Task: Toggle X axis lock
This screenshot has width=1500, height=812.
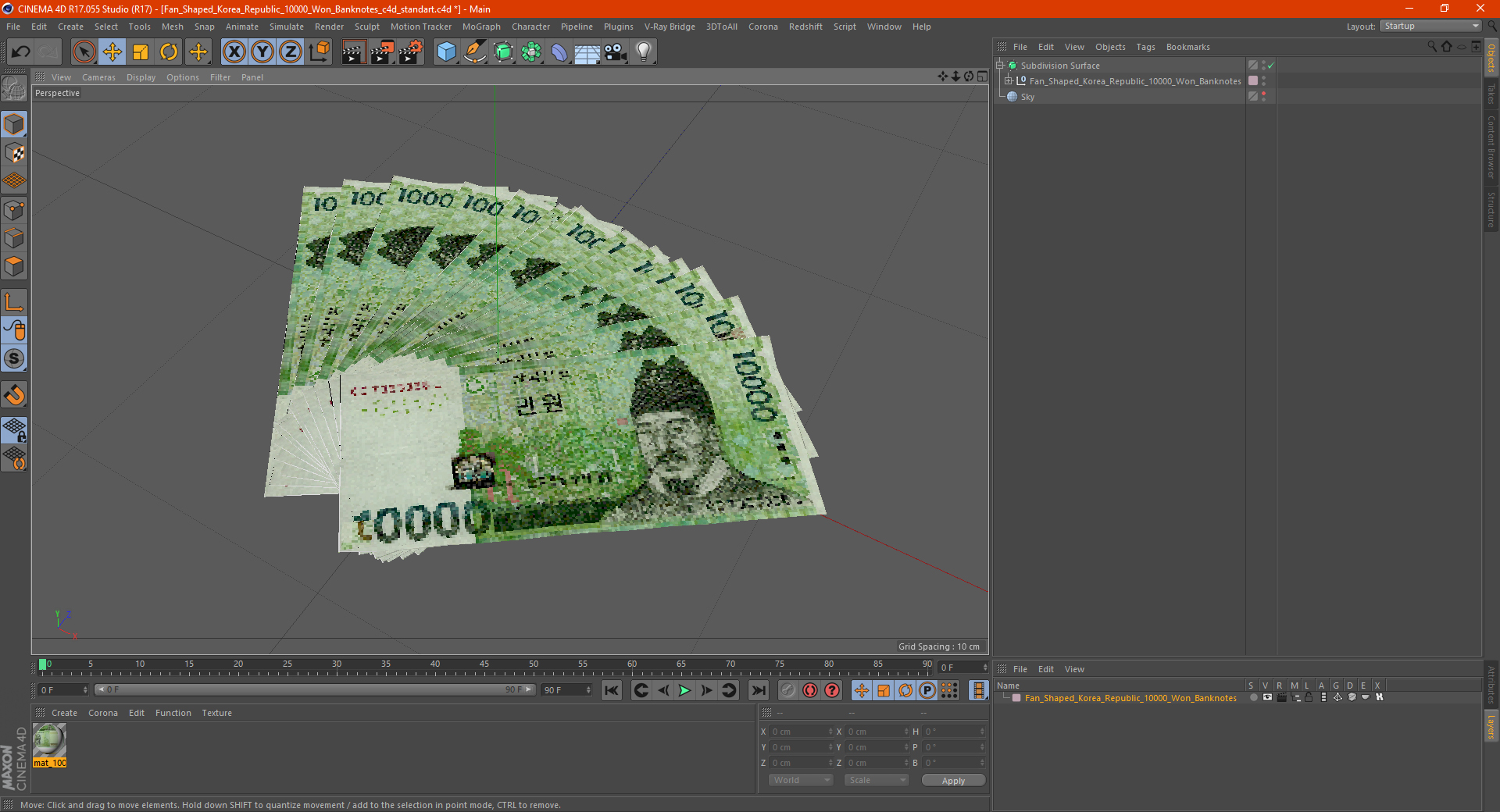Action: [x=234, y=52]
